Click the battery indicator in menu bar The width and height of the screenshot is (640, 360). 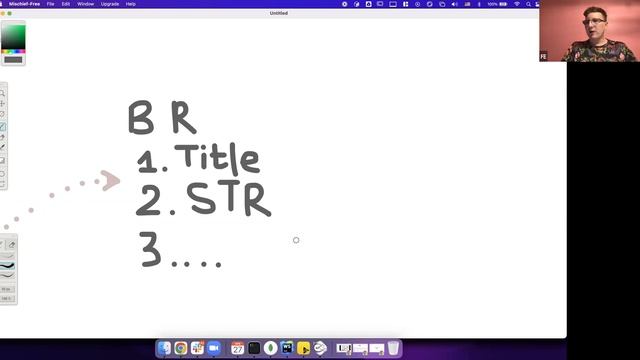(x=503, y=4)
